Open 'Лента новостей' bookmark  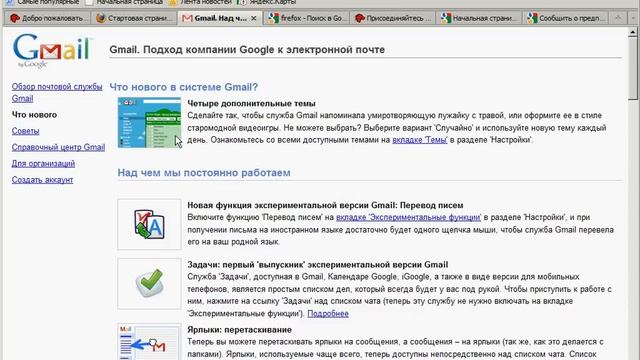(x=201, y=2)
